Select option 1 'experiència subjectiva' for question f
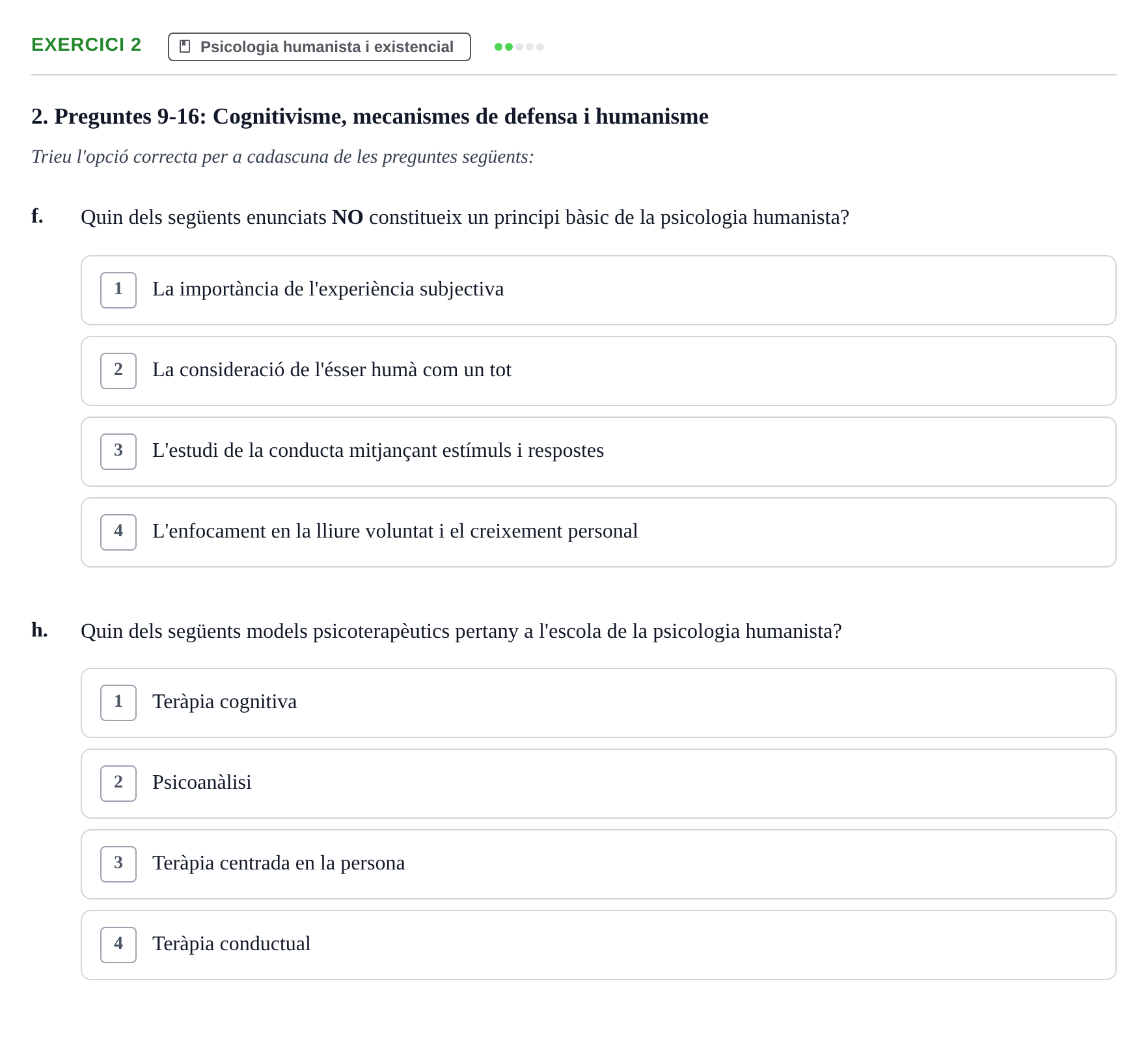 pyautogui.click(x=598, y=290)
